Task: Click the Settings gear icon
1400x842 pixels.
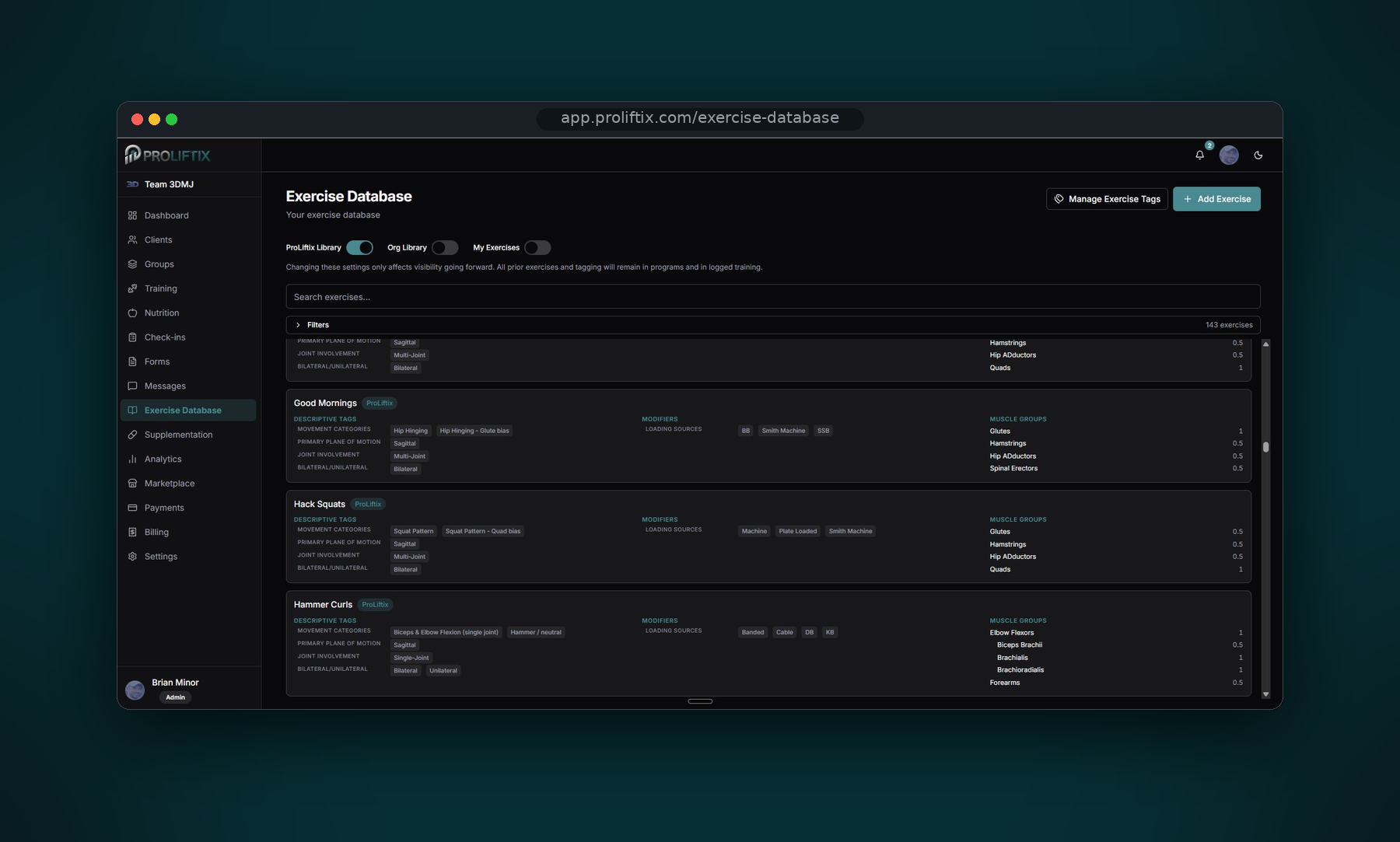Action: click(132, 557)
